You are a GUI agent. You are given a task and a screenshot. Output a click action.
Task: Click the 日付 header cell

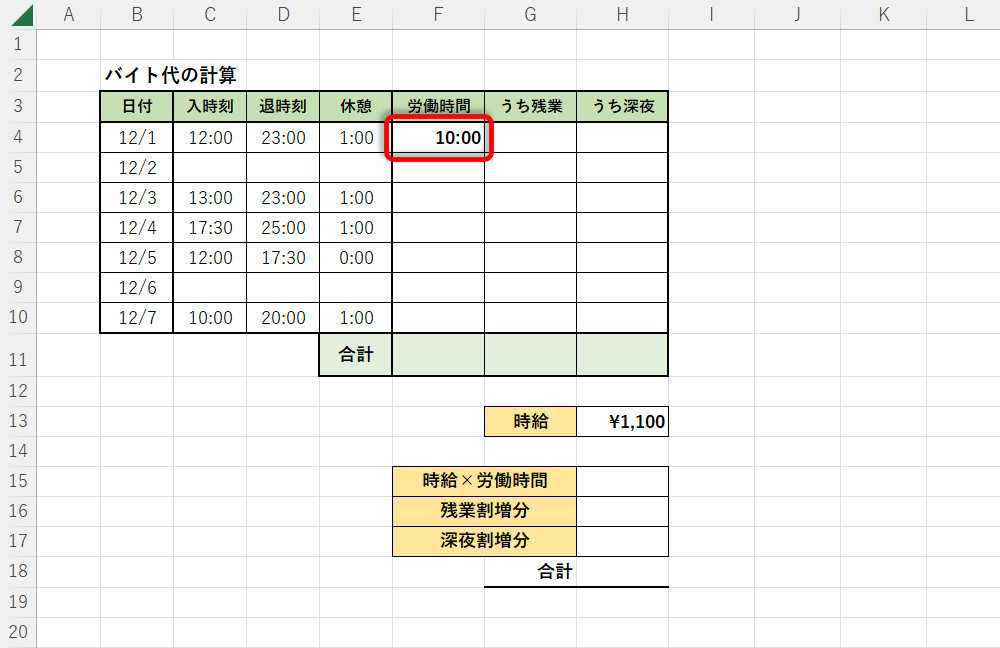coord(136,107)
